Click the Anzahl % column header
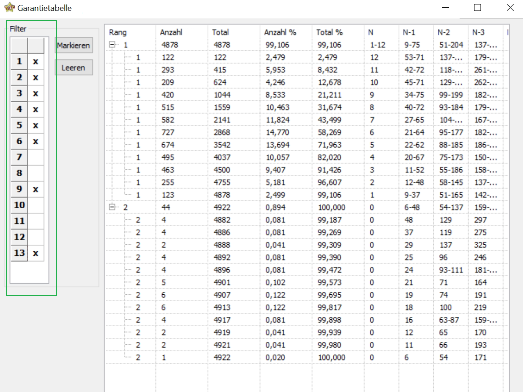523x392 pixels. [x=285, y=32]
